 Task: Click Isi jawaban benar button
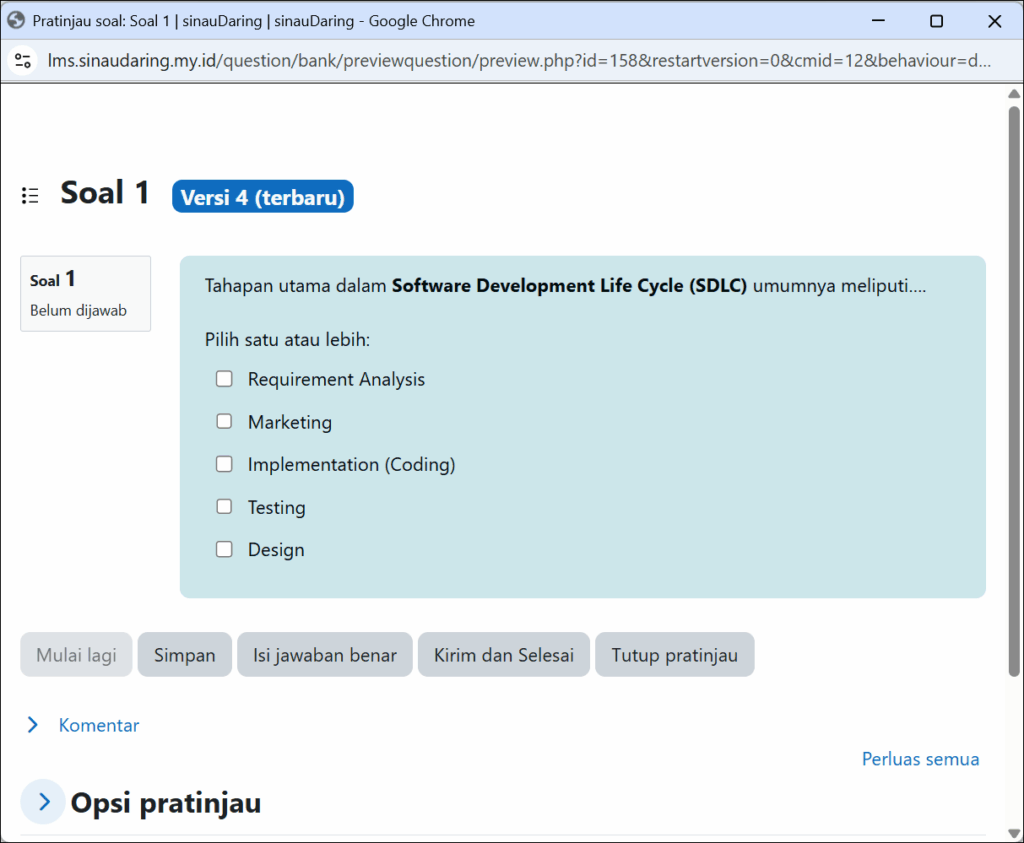324,655
